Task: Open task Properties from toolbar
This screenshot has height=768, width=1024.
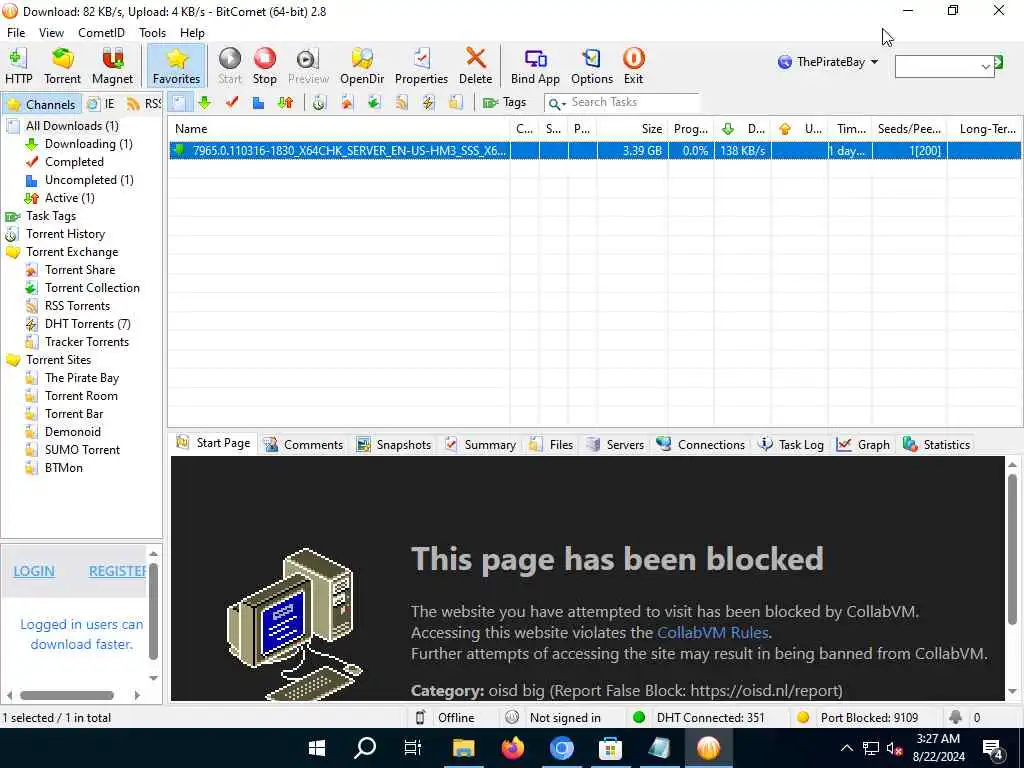Action: tap(421, 66)
